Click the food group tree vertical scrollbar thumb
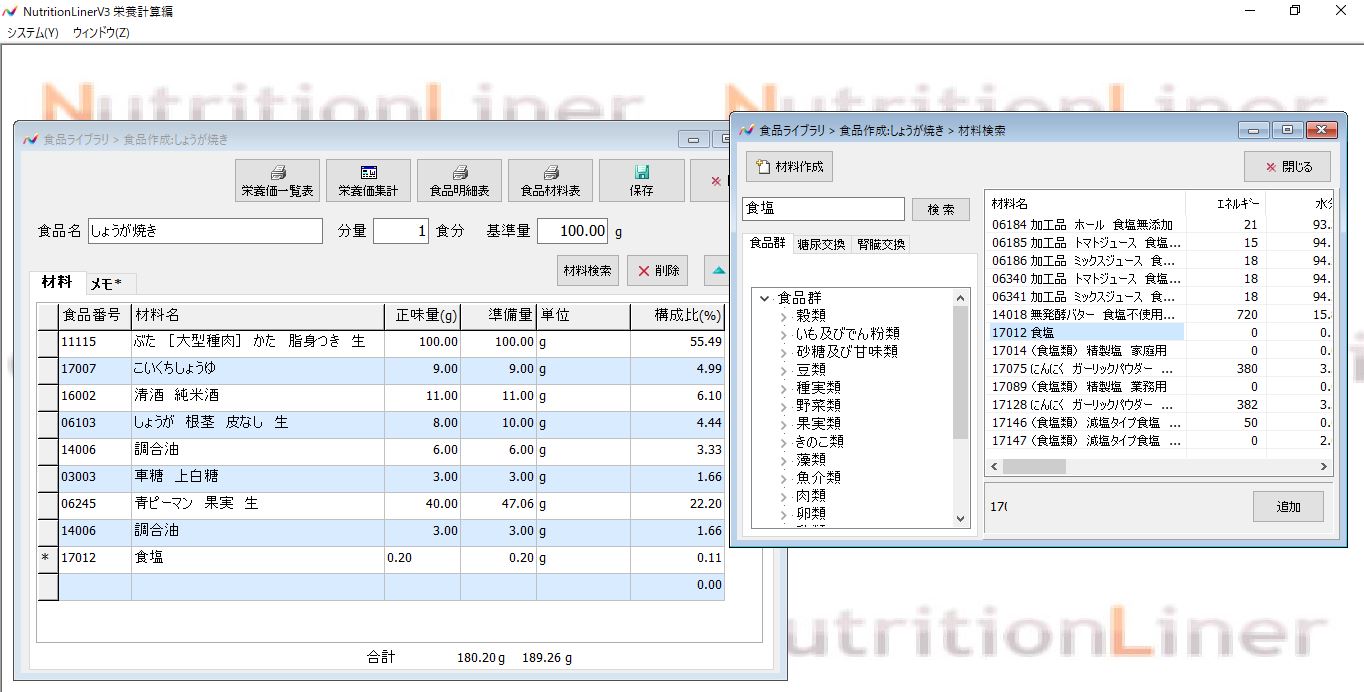The image size is (1364, 692). [x=961, y=372]
